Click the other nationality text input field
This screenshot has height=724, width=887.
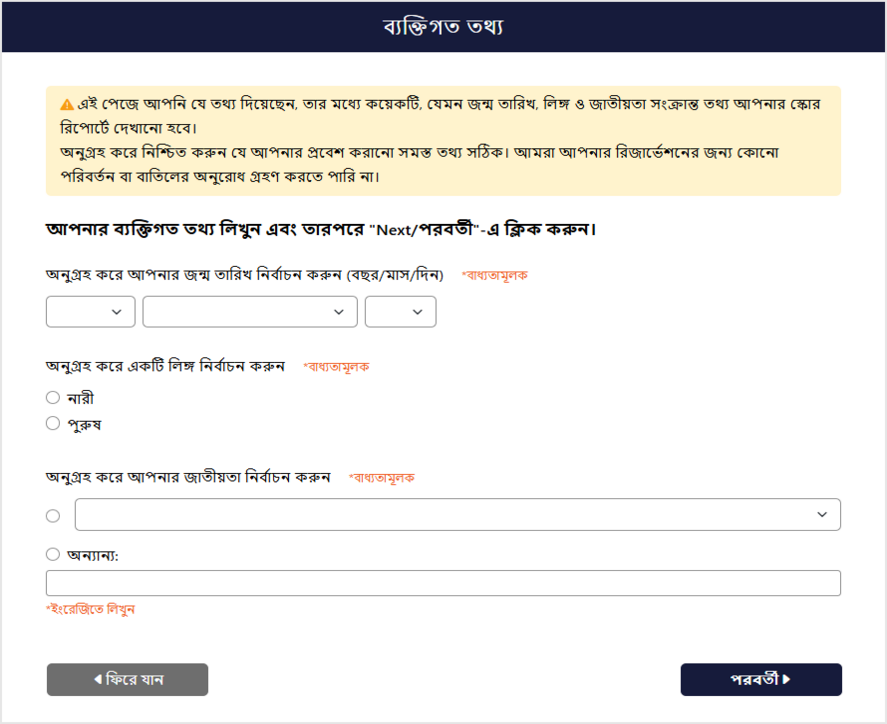pyautogui.click(x=444, y=583)
